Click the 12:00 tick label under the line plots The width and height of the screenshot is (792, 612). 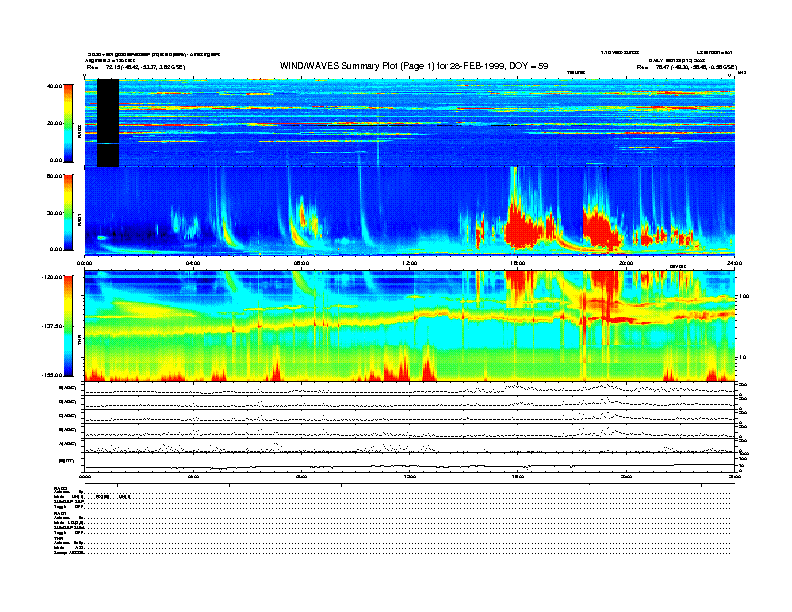(x=410, y=476)
